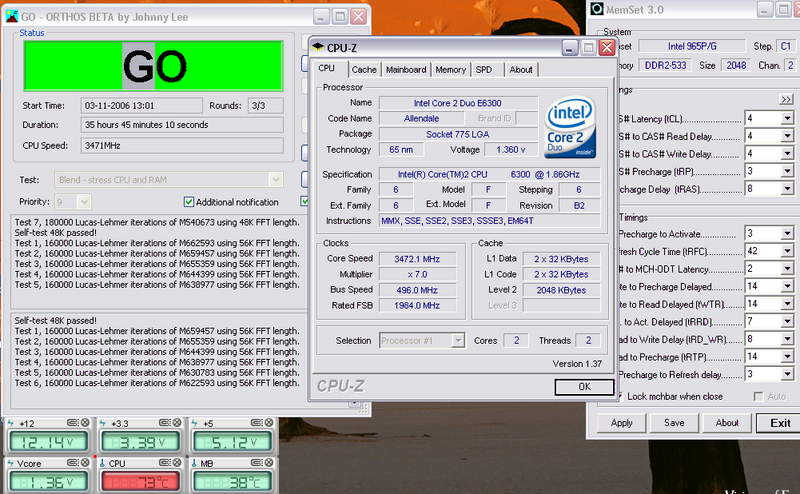
Task: Open the Refresh Cycle Time (tRFC) dropdown
Action: [x=787, y=251]
